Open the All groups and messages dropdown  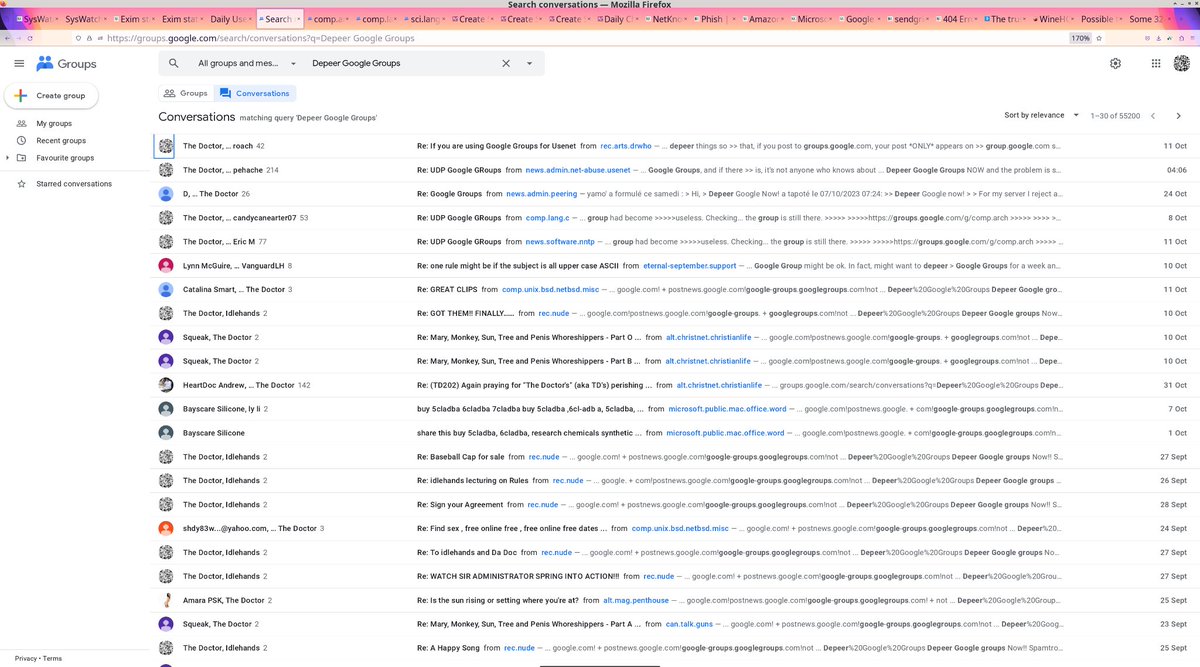pos(247,63)
